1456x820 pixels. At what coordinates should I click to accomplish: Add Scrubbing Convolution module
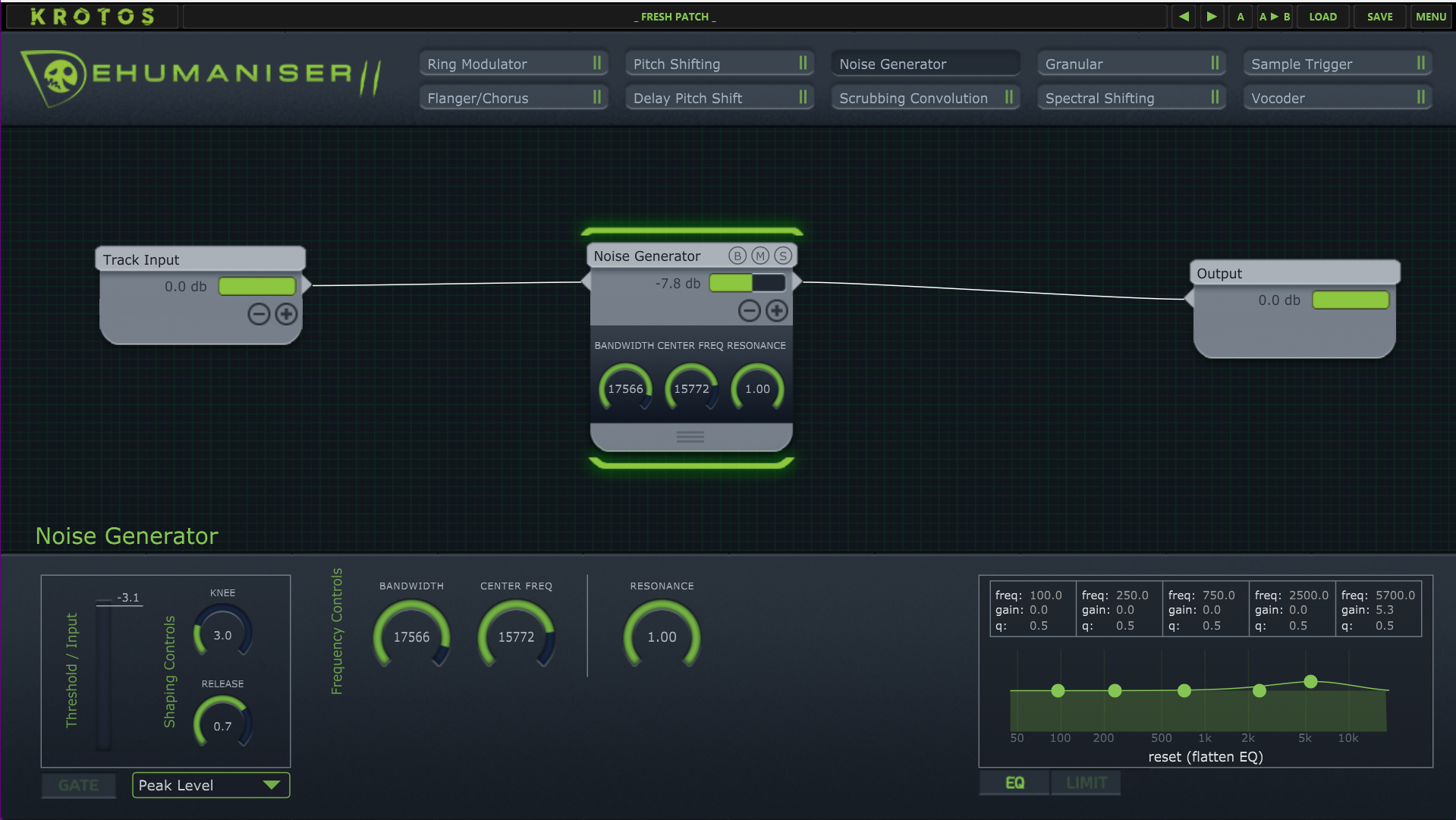pyautogui.click(x=926, y=98)
